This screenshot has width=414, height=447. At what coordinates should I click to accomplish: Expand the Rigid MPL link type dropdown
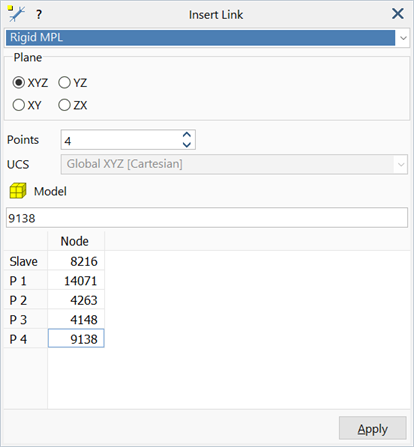403,38
